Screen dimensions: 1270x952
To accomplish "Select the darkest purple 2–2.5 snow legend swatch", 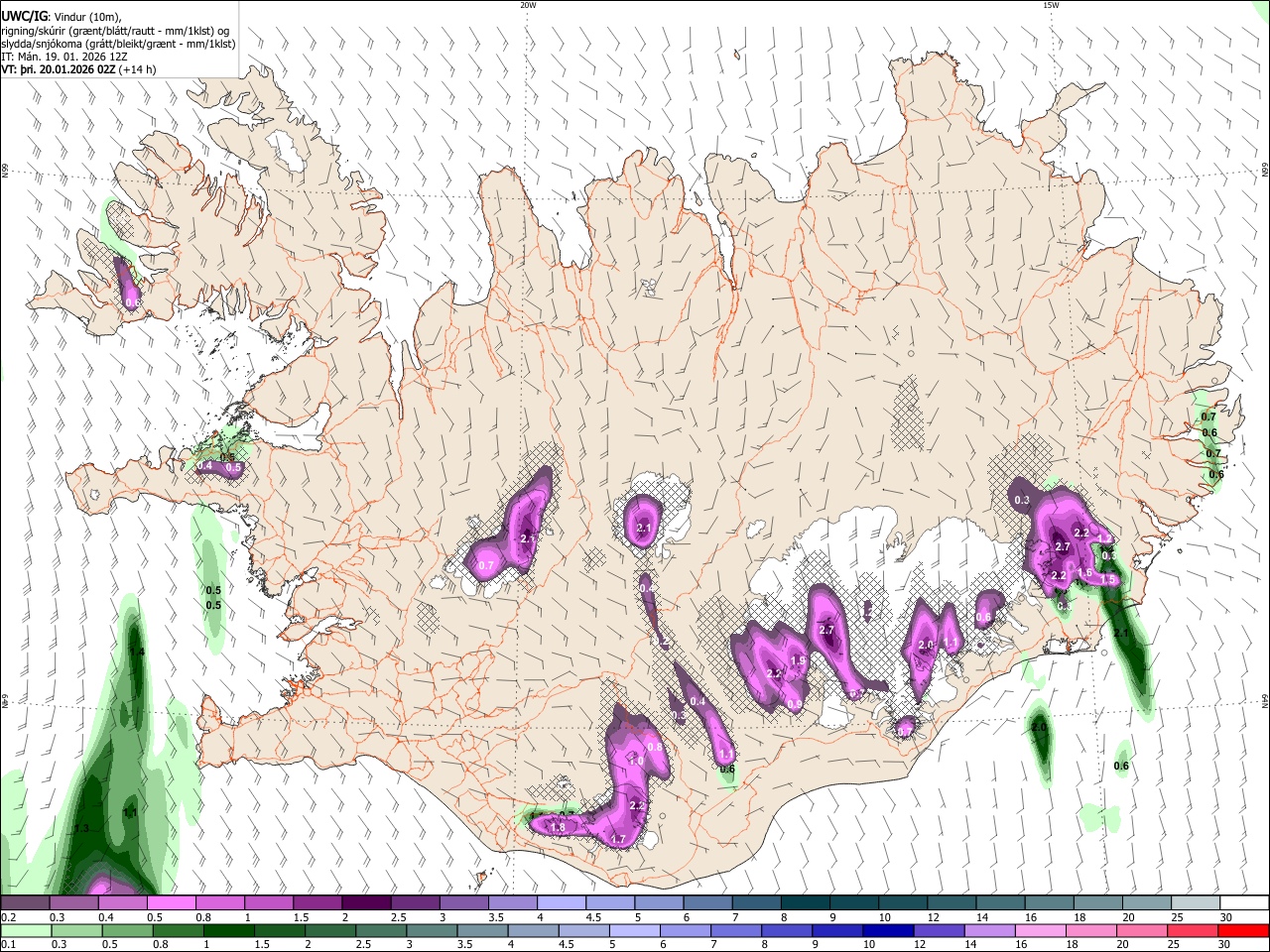I will [x=365, y=903].
